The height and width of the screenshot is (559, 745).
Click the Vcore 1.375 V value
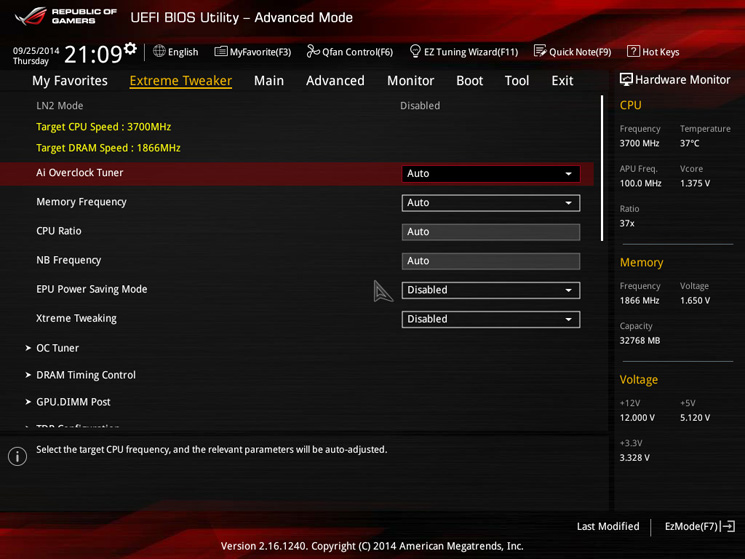[695, 183]
